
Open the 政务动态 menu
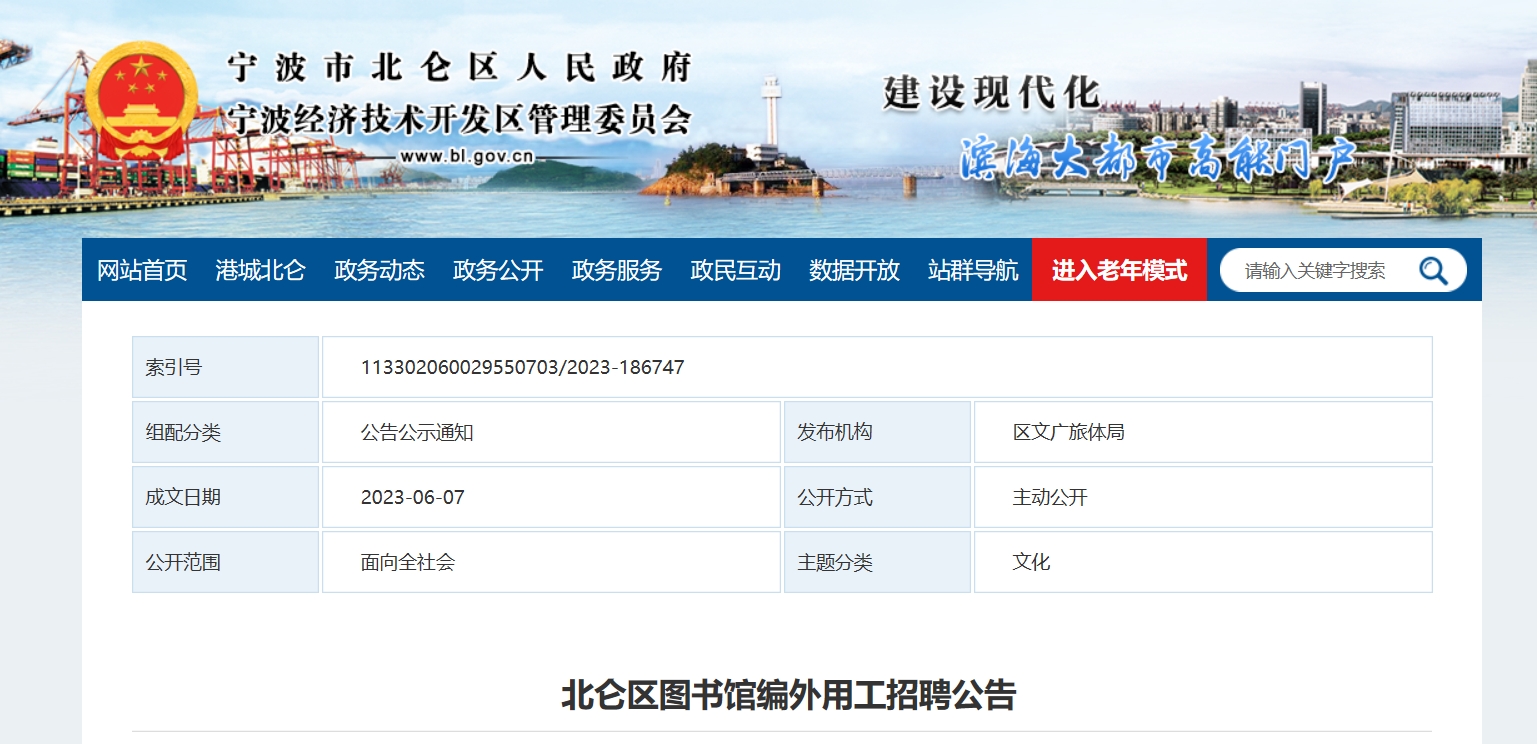pos(379,270)
